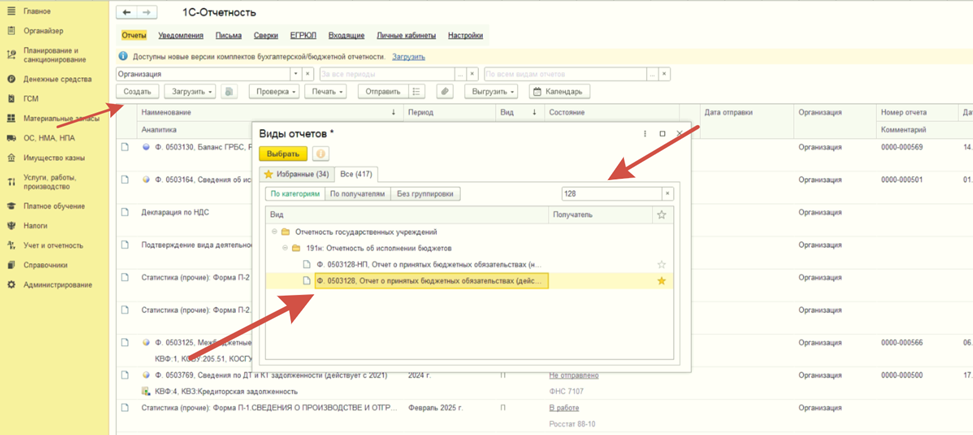Click the Декларация по НДС row

(176, 212)
